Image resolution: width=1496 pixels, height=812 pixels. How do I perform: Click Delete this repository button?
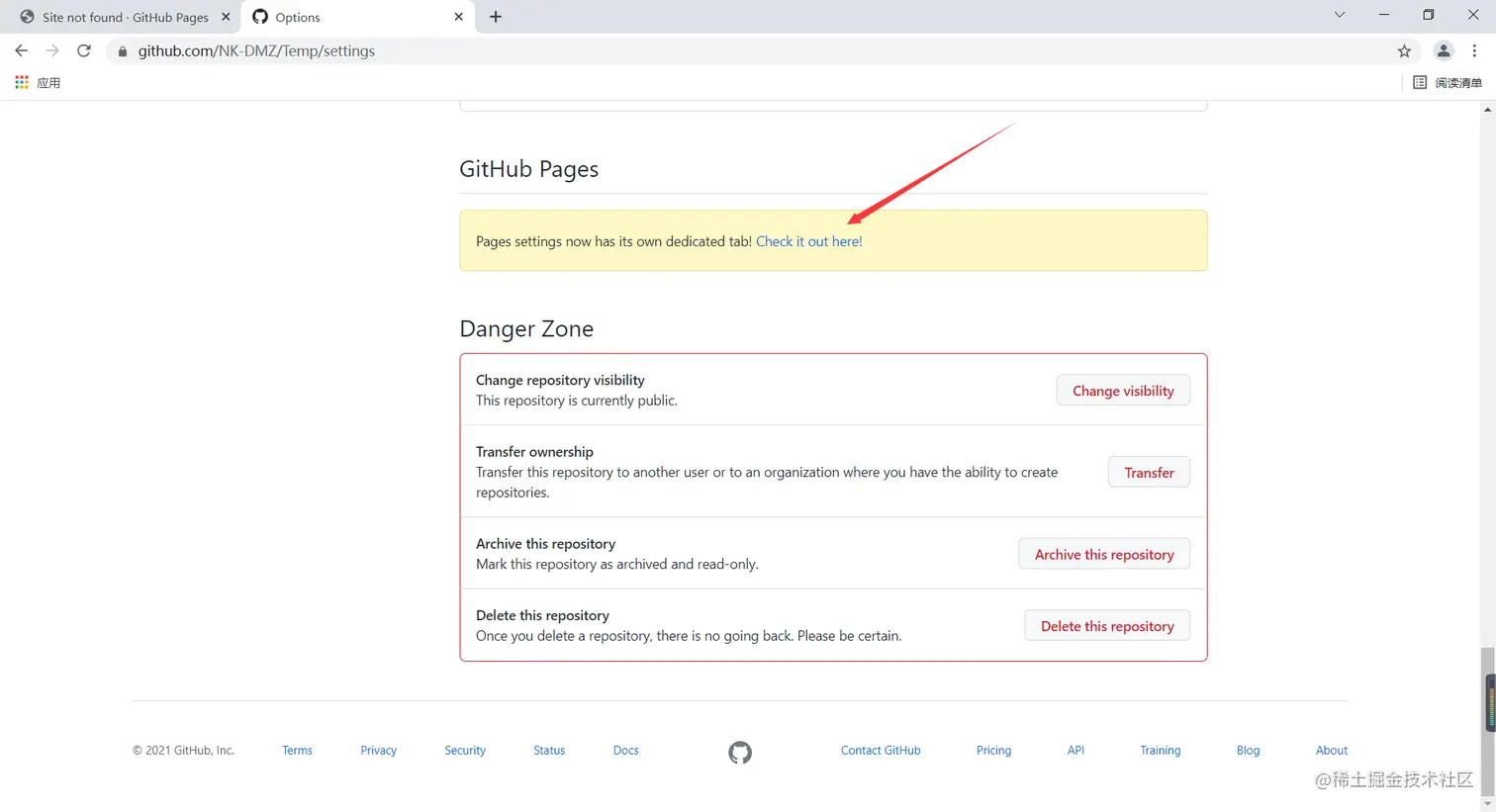1107,626
